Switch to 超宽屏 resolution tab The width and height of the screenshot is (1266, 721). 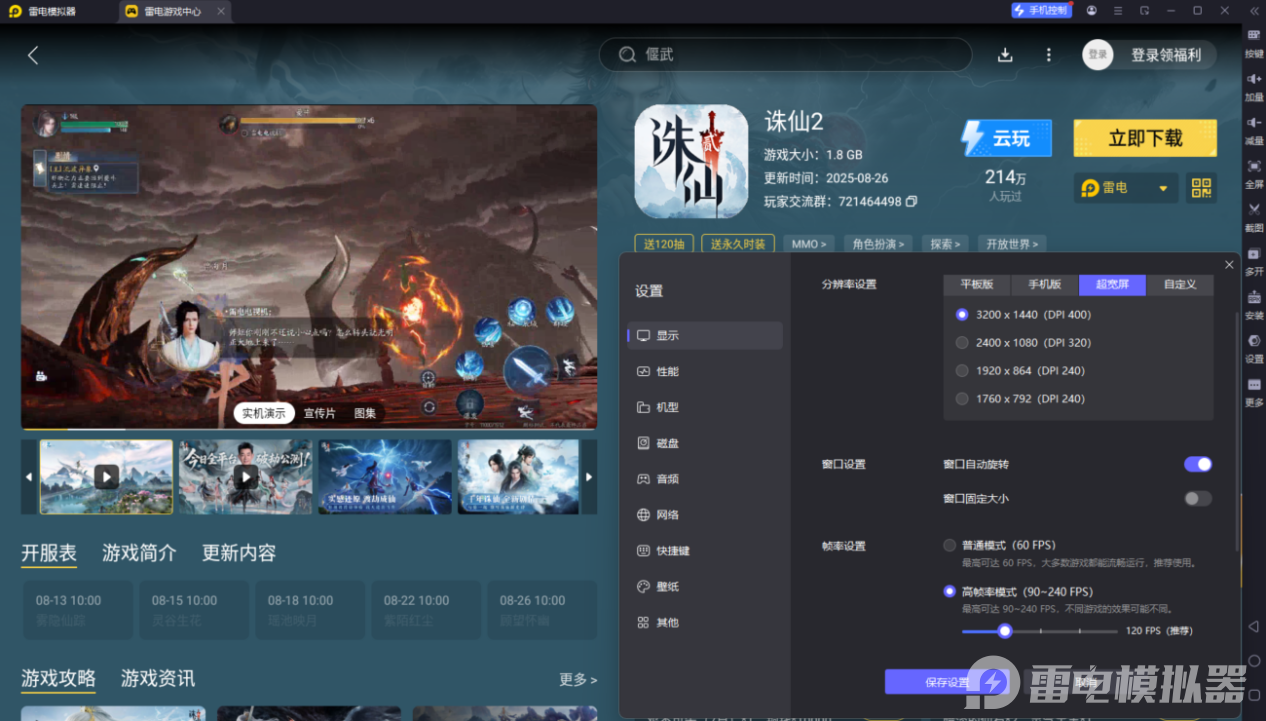pos(1113,284)
